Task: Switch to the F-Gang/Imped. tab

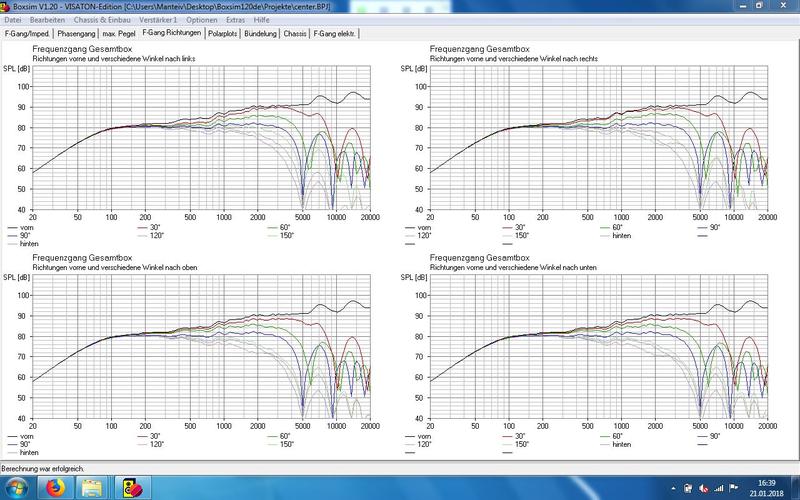Action: click(x=25, y=33)
